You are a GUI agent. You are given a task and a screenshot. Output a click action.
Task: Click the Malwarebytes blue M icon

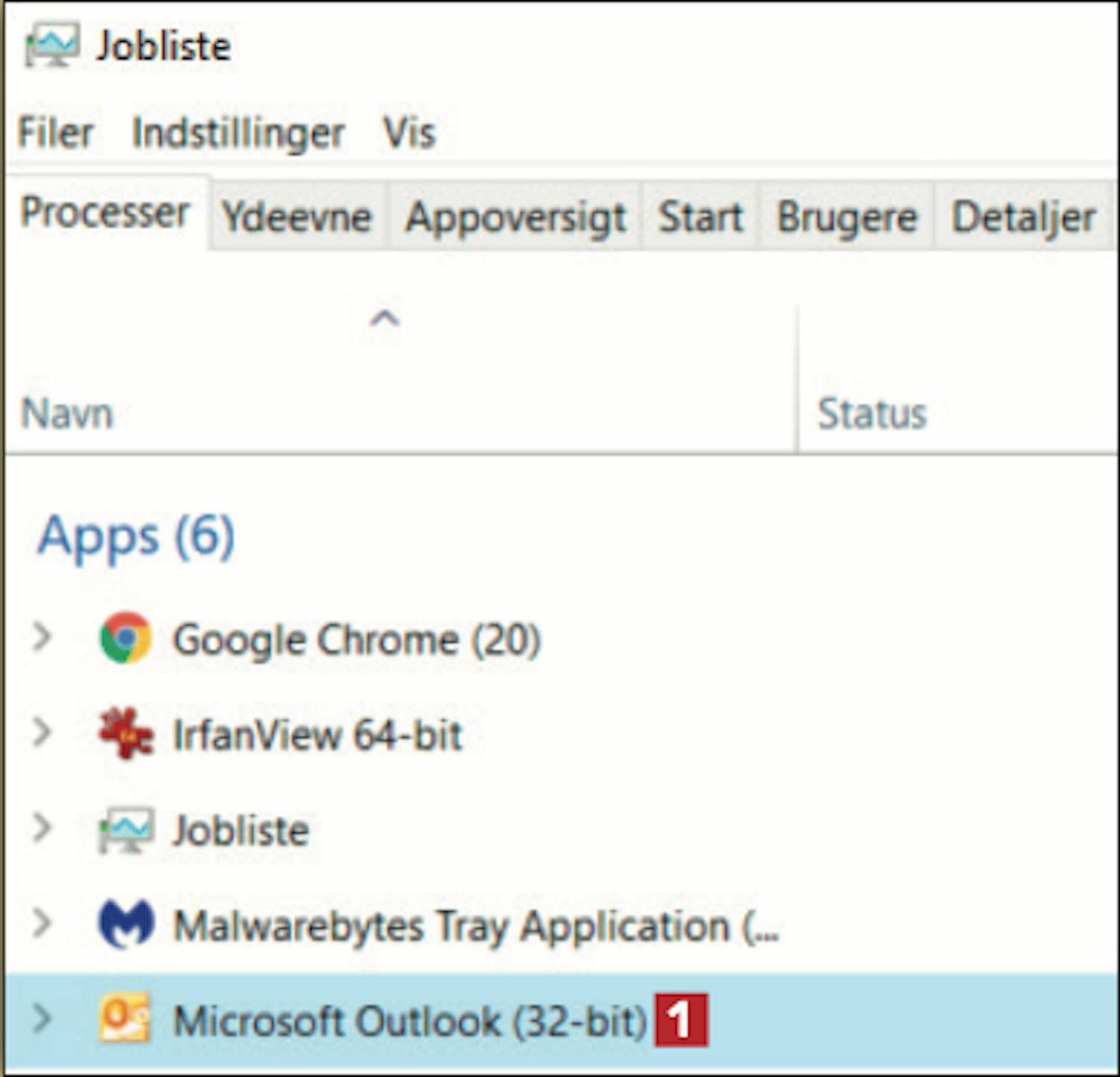click(x=126, y=924)
